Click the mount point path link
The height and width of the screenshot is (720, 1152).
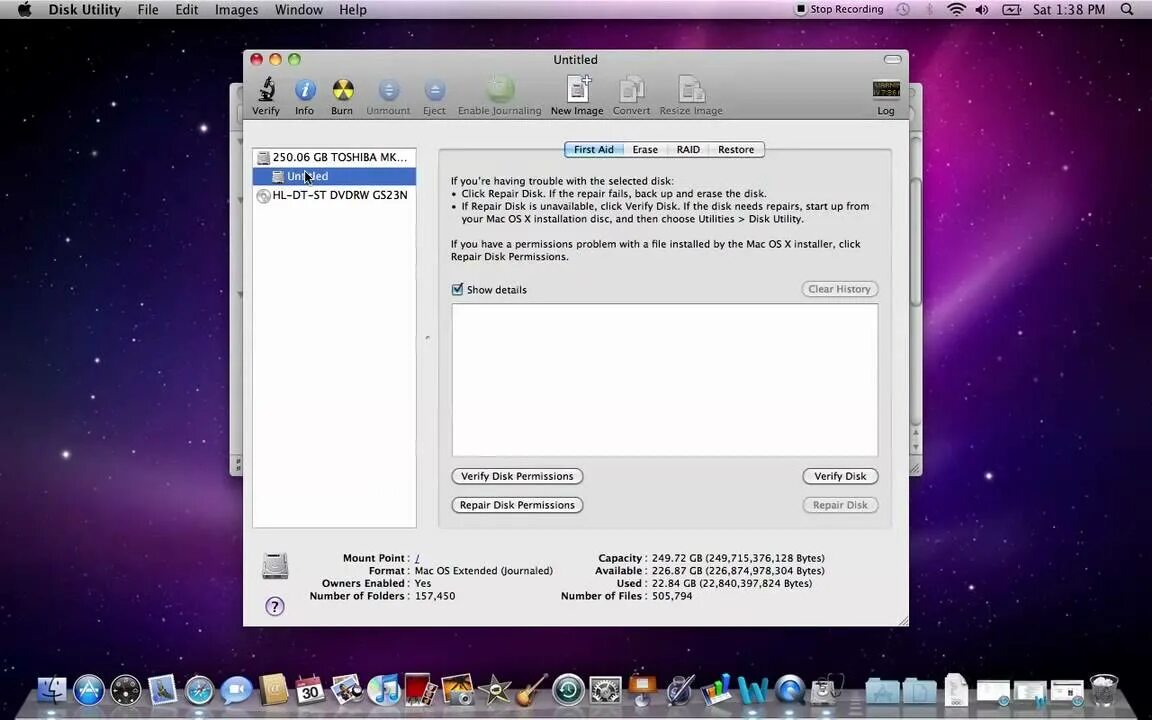[417, 558]
